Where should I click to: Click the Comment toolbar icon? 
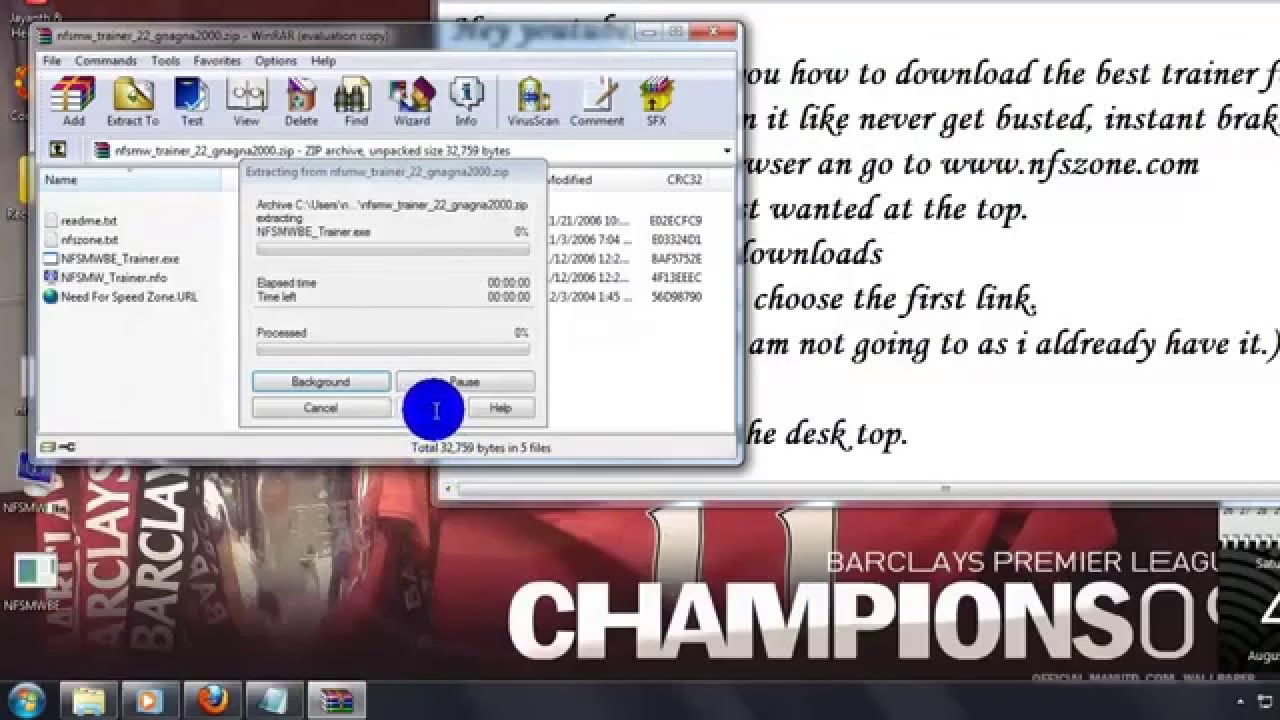click(597, 102)
